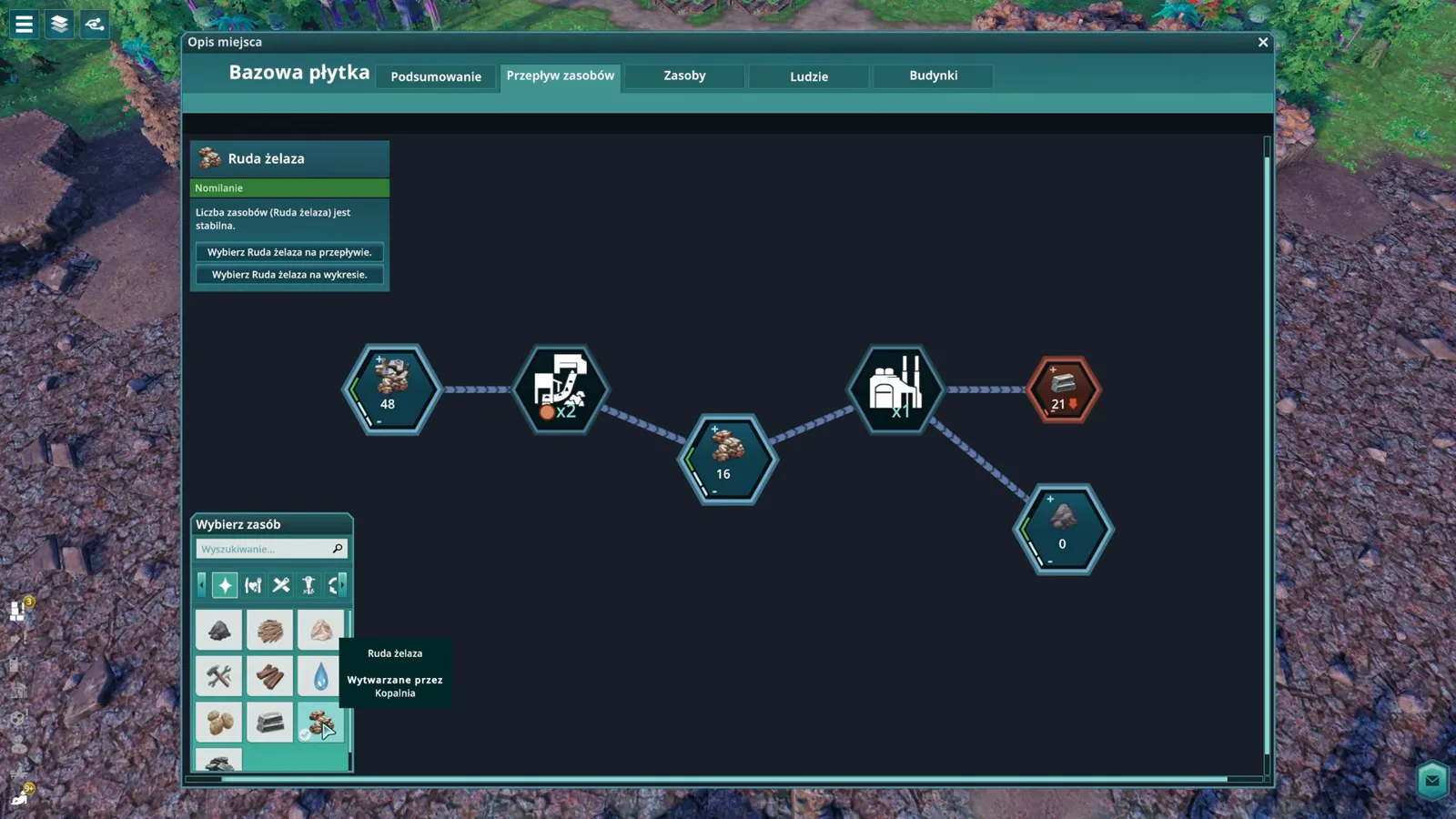The height and width of the screenshot is (819, 1456).
Task: Open the hamburger main menu
Action: [25, 24]
